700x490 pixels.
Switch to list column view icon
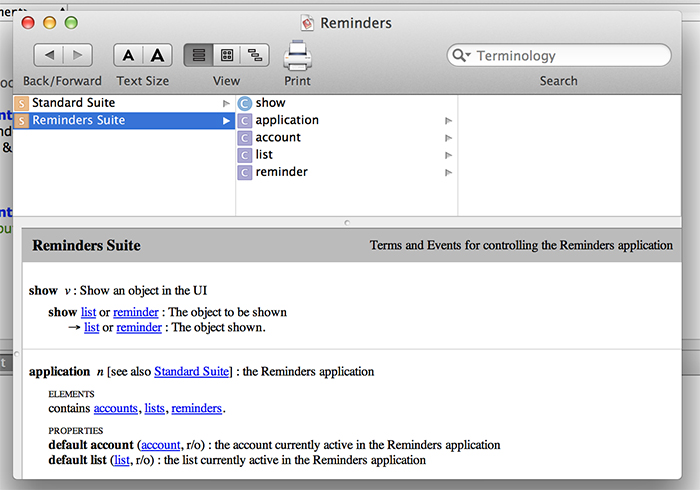point(198,55)
